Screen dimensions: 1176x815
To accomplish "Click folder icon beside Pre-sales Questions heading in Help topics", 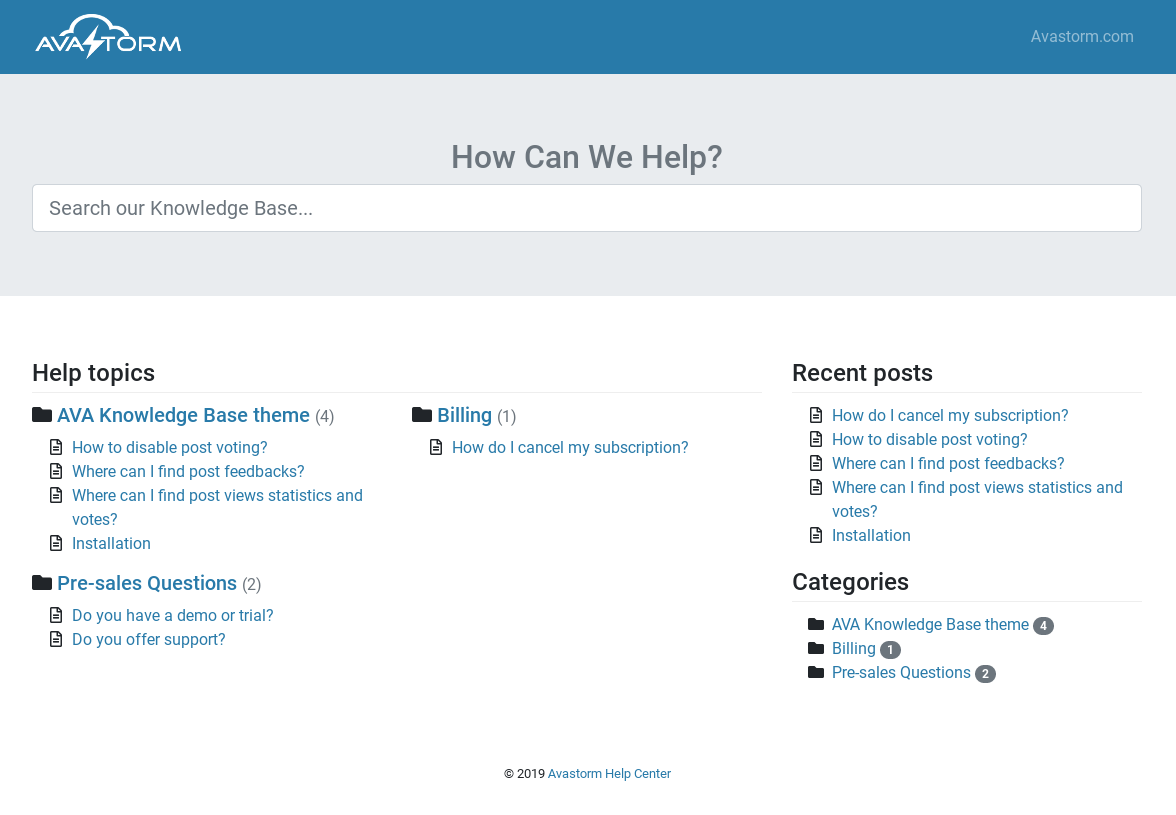I will (x=42, y=583).
